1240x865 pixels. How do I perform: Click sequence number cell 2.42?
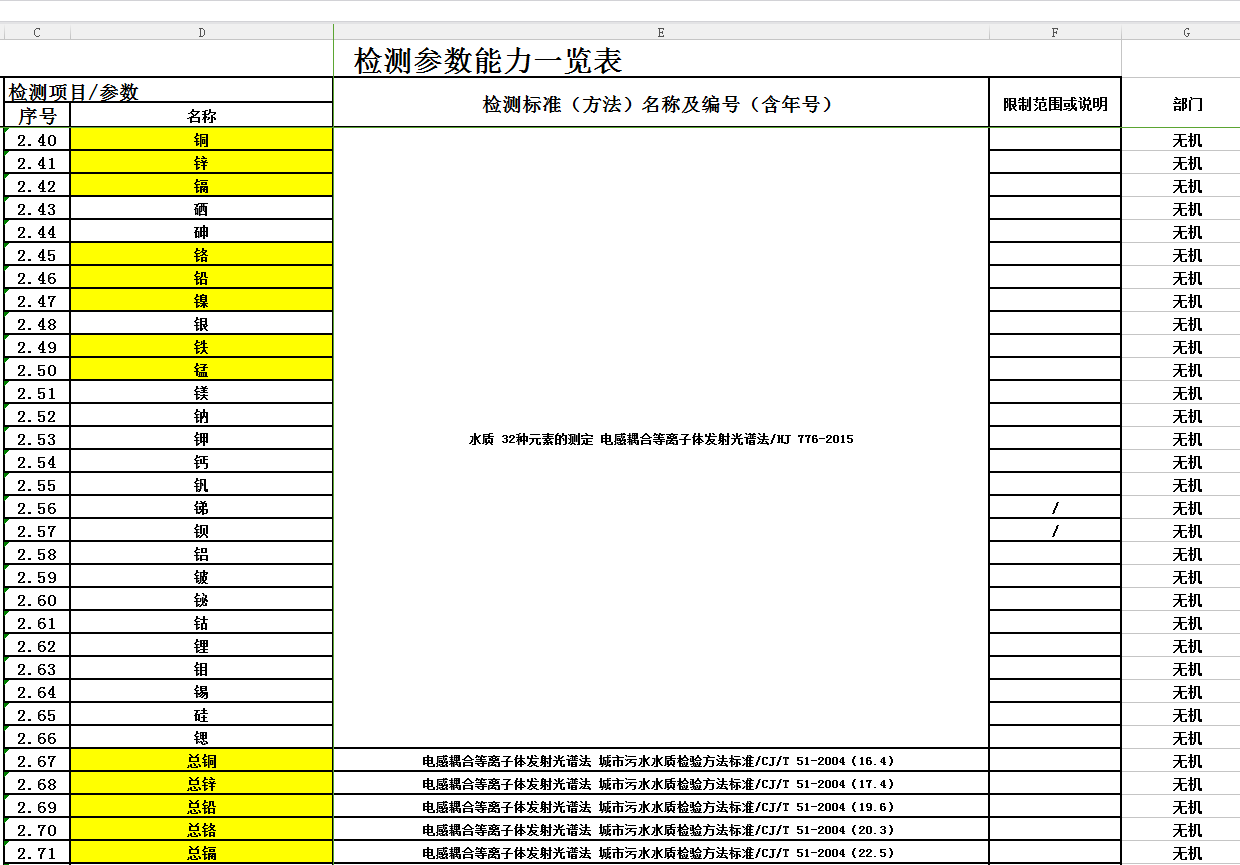tap(37, 185)
